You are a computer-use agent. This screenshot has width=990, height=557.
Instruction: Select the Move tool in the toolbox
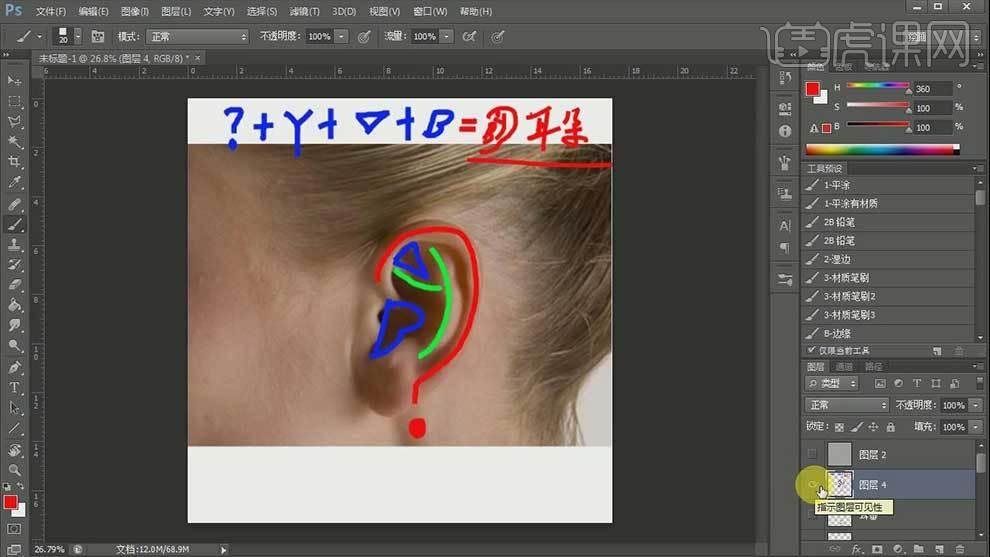tap(14, 81)
